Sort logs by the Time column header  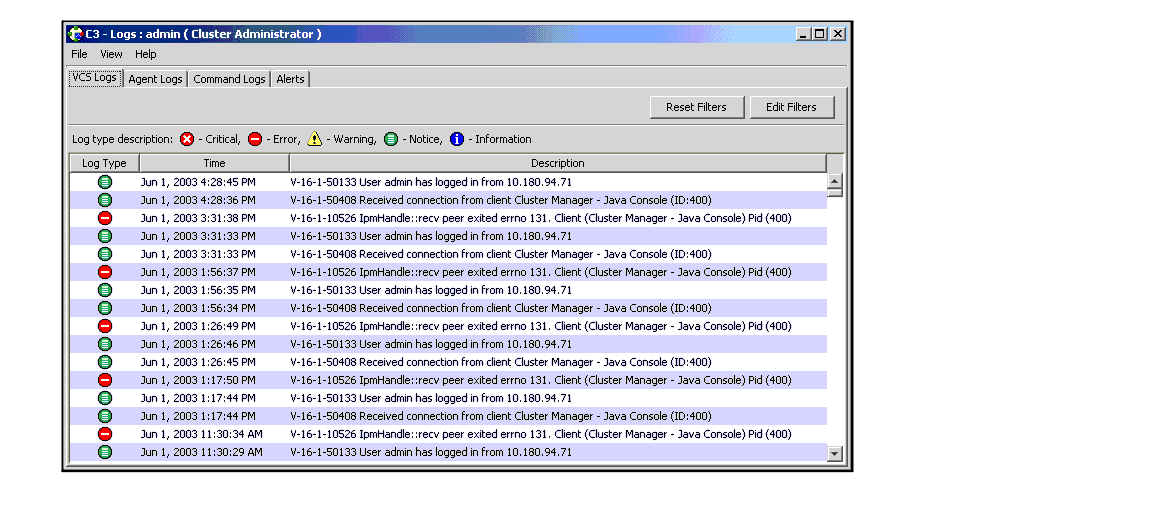[214, 163]
